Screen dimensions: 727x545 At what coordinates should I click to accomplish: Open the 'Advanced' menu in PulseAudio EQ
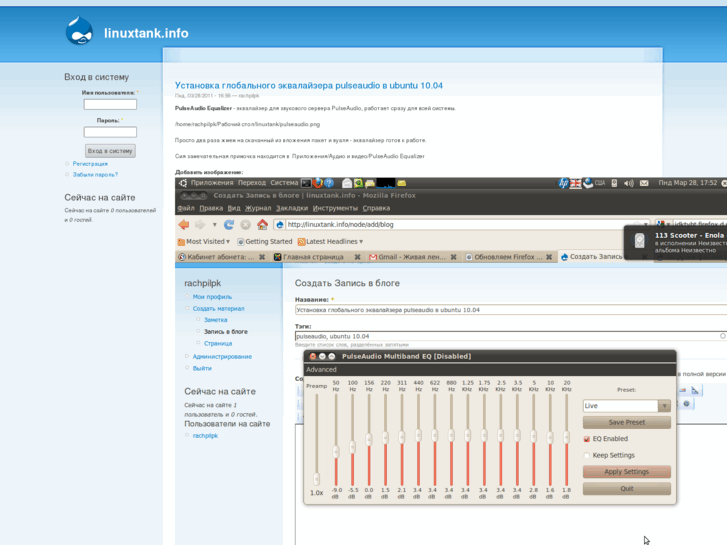point(321,370)
